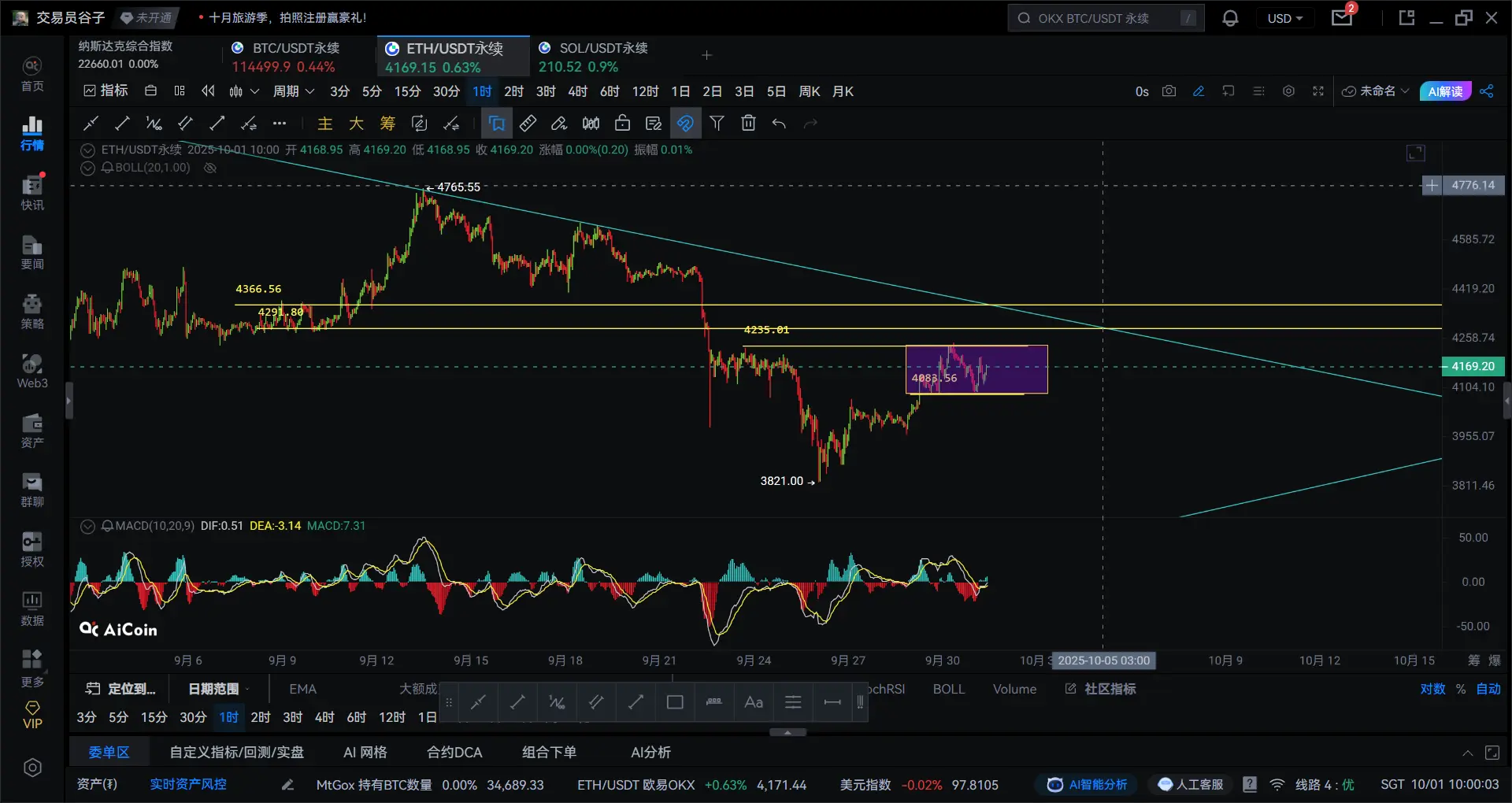The width and height of the screenshot is (1512, 803).
Task: Toggle the 筹 chip distribution indicator
Action: [387, 123]
